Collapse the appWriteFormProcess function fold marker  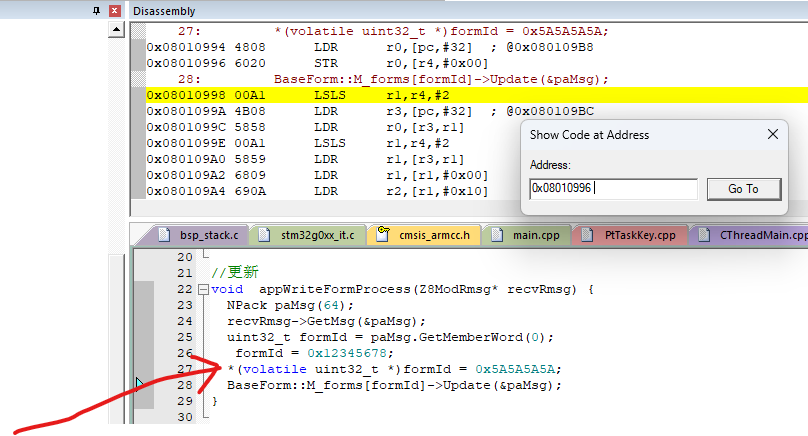(204, 290)
